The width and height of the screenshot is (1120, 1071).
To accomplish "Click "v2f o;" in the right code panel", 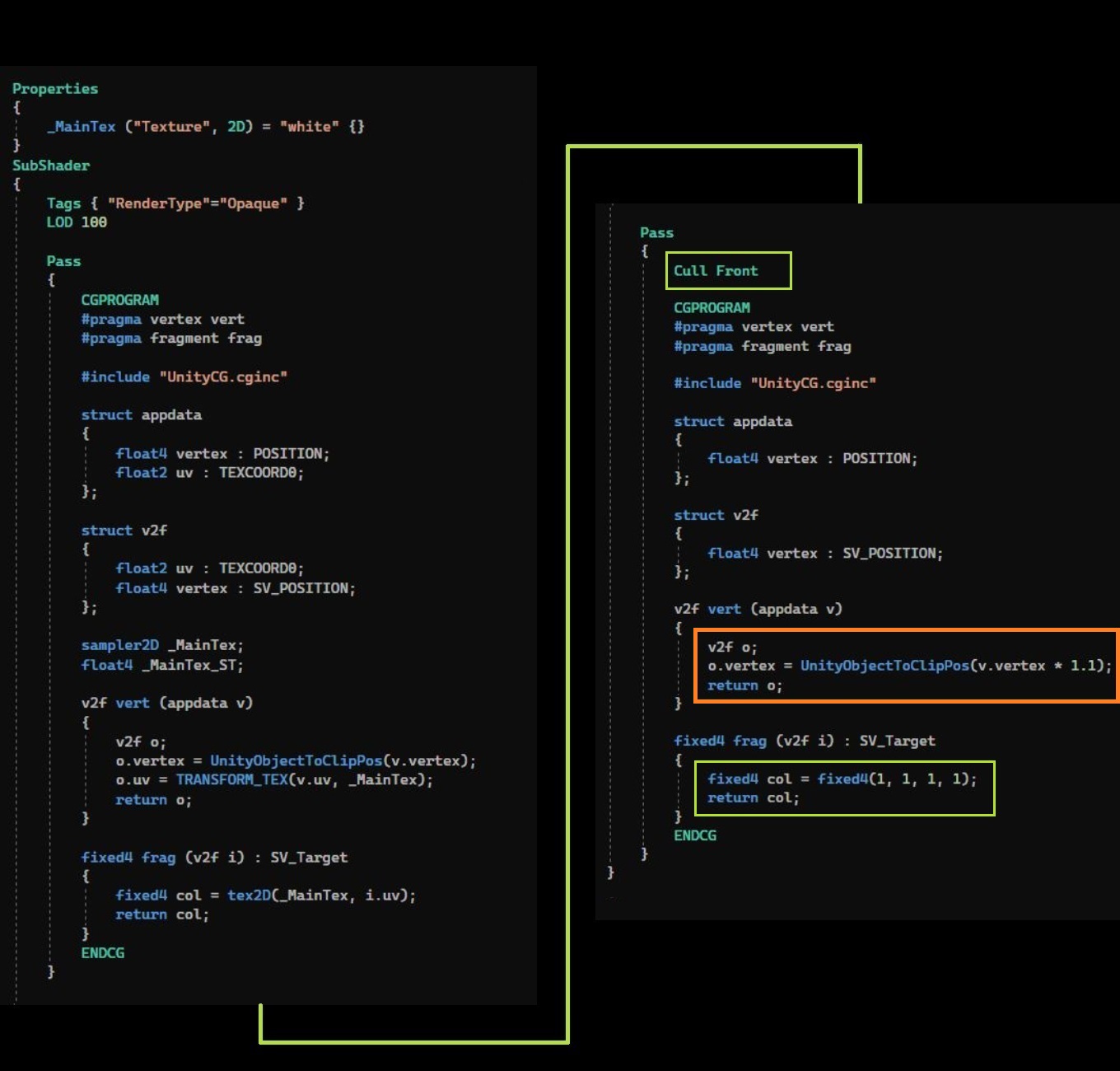I will (x=733, y=647).
